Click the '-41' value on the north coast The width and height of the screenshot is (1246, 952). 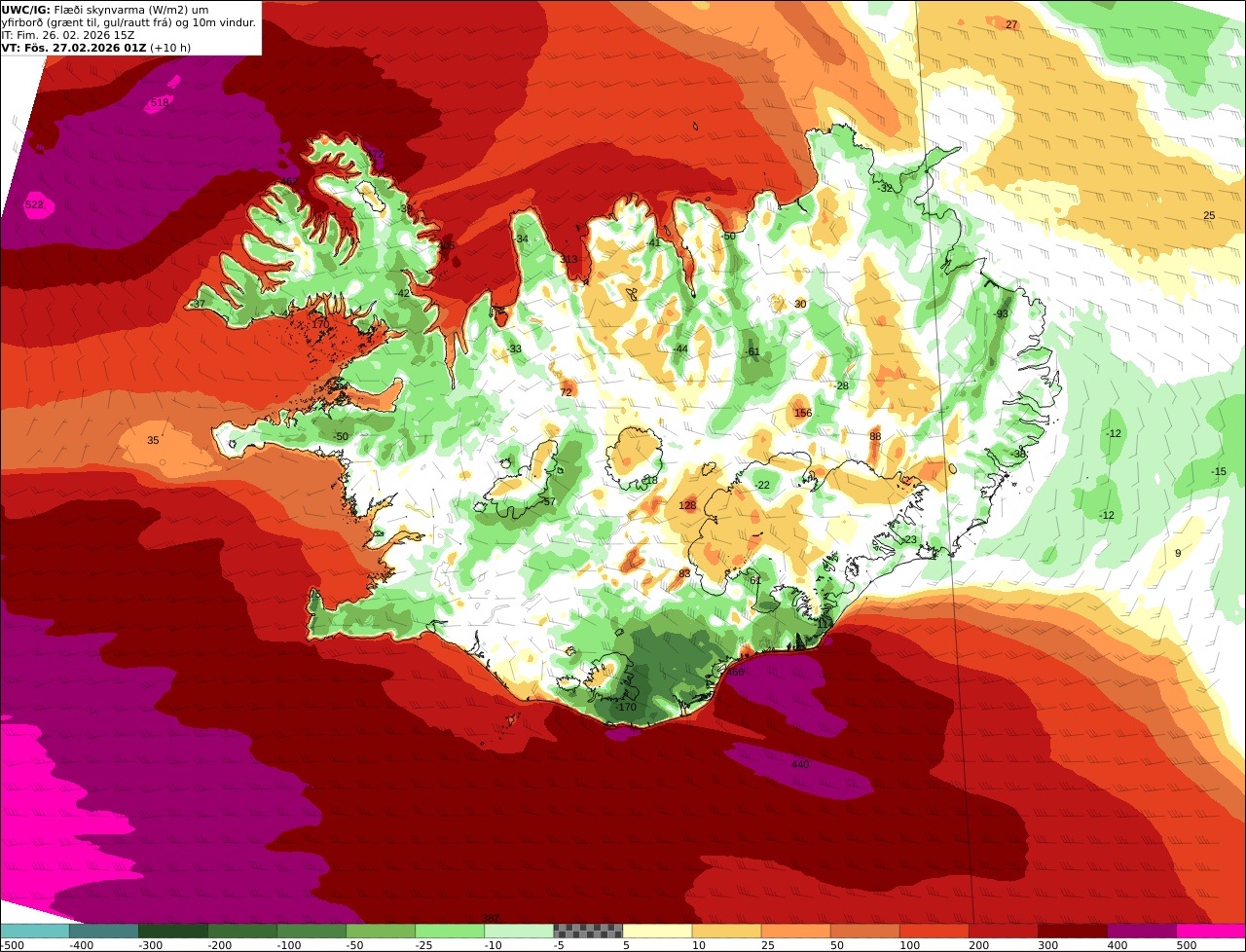pos(653,242)
